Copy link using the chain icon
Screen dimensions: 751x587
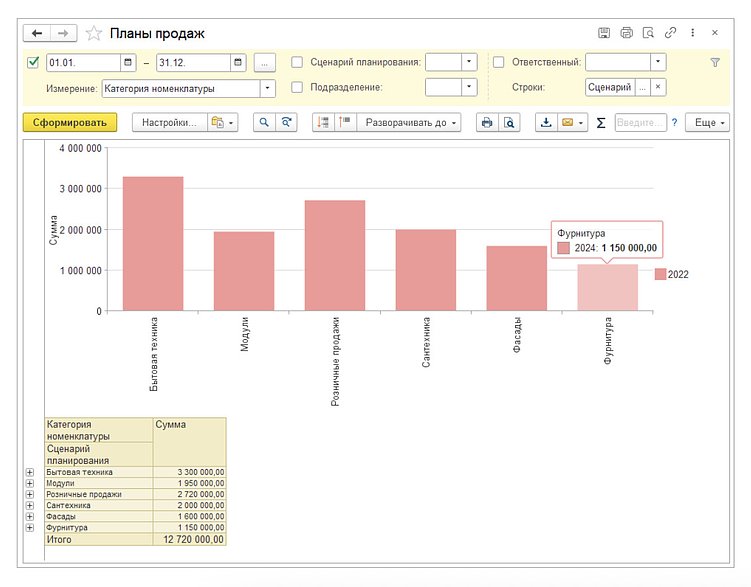click(x=670, y=33)
